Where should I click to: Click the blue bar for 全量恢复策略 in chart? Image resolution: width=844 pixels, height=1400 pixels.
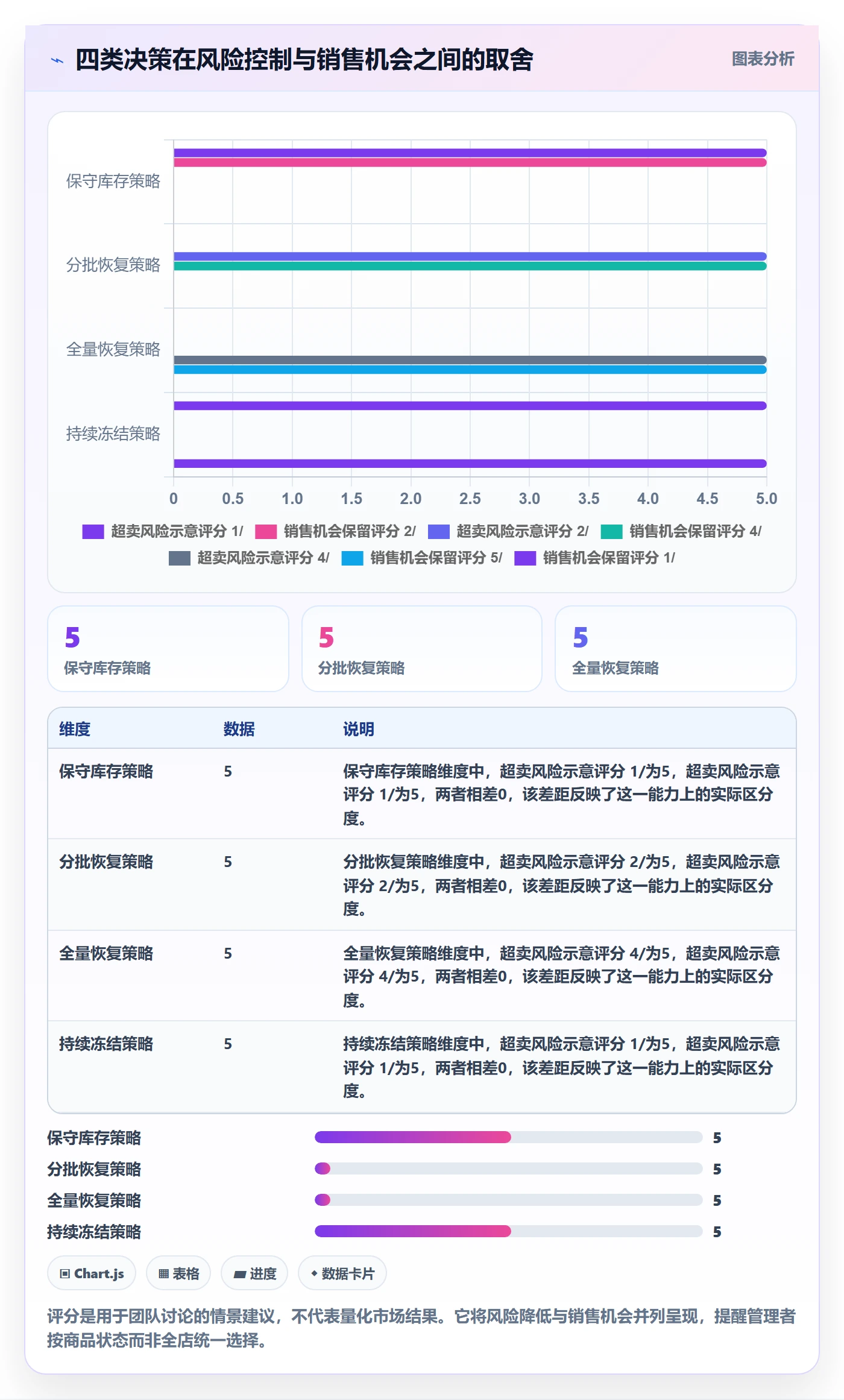pyautogui.click(x=470, y=370)
